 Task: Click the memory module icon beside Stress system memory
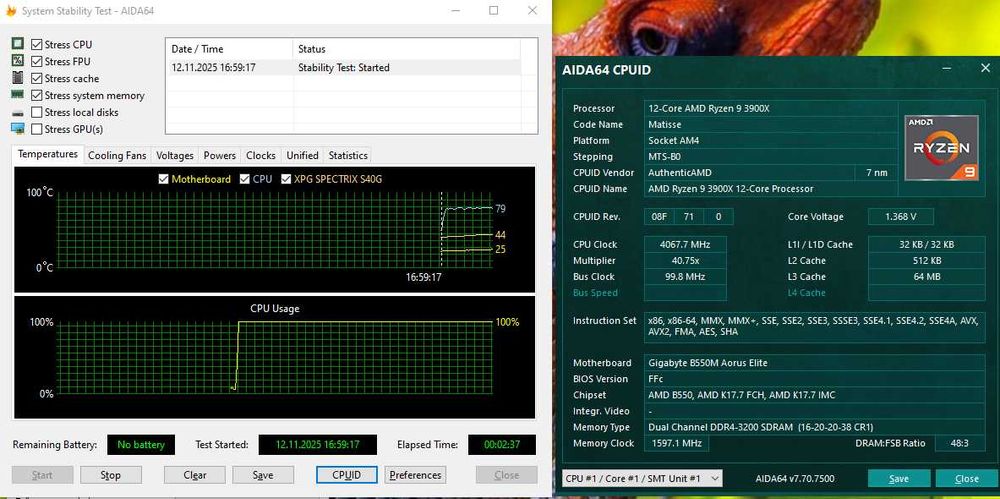point(18,94)
